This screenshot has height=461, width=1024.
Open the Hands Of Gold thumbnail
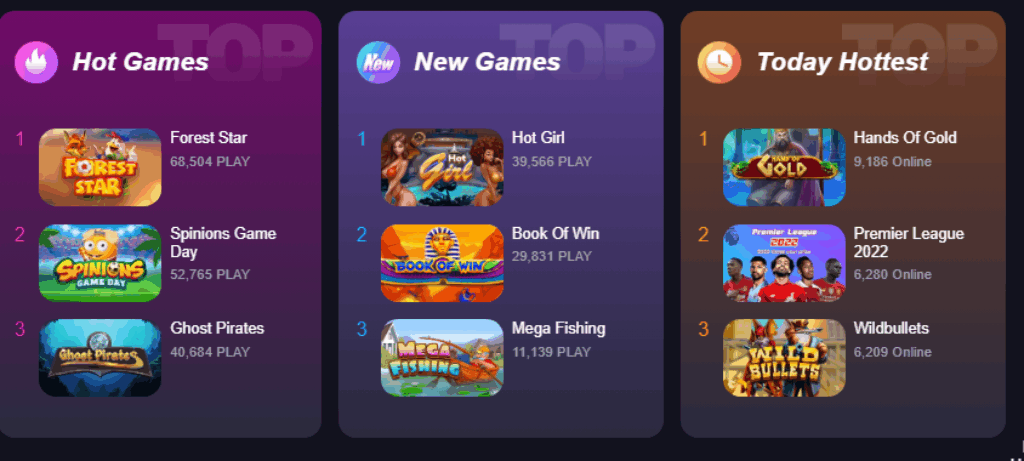tap(784, 167)
